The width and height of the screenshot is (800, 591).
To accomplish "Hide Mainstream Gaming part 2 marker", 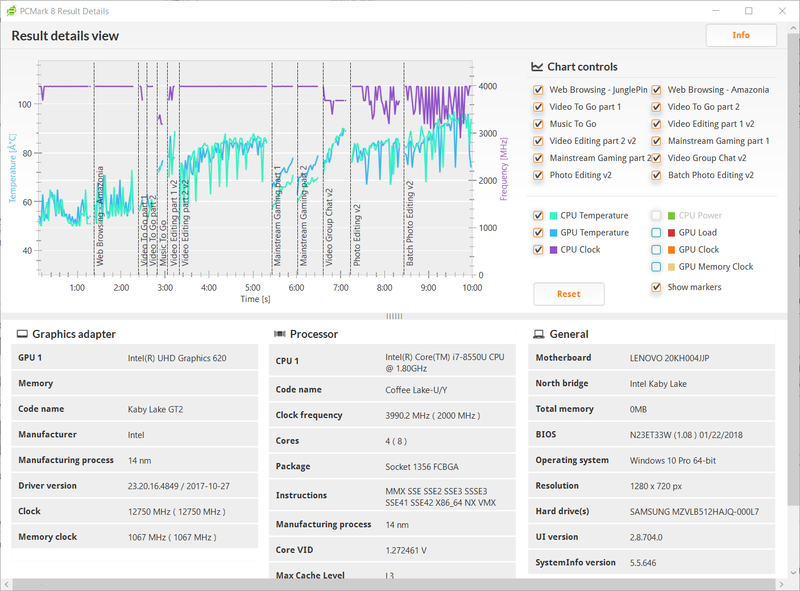I will point(538,158).
